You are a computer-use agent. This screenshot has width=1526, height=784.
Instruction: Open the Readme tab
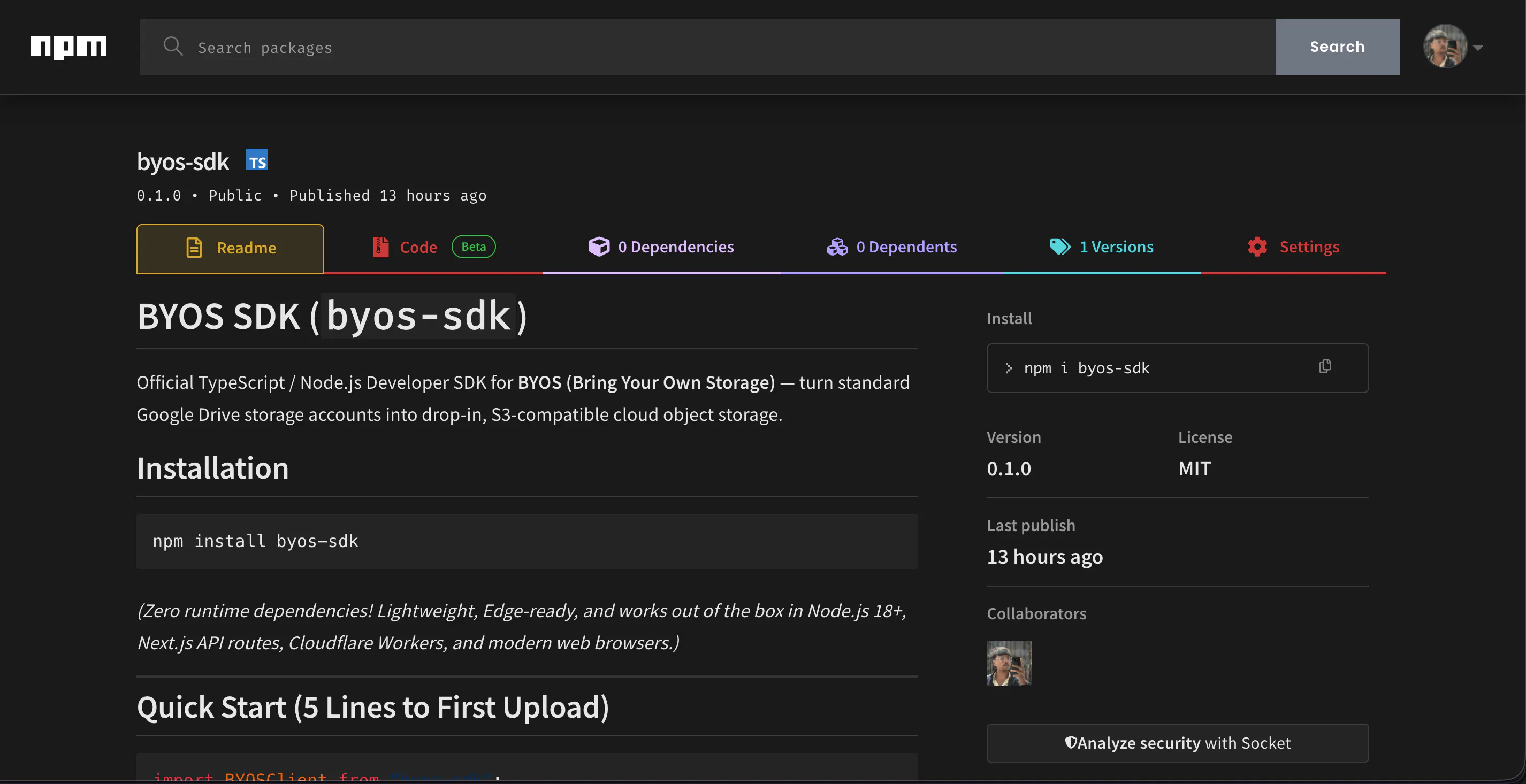[x=231, y=249]
